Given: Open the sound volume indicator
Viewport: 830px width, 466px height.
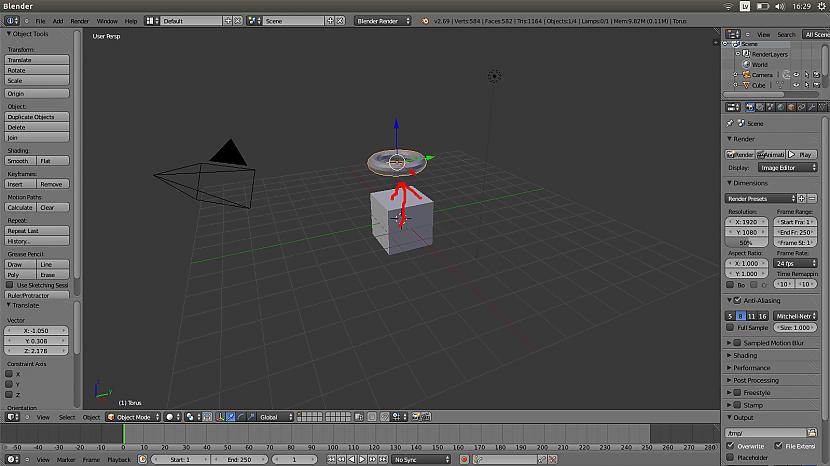Looking at the screenshot, I should point(780,6).
